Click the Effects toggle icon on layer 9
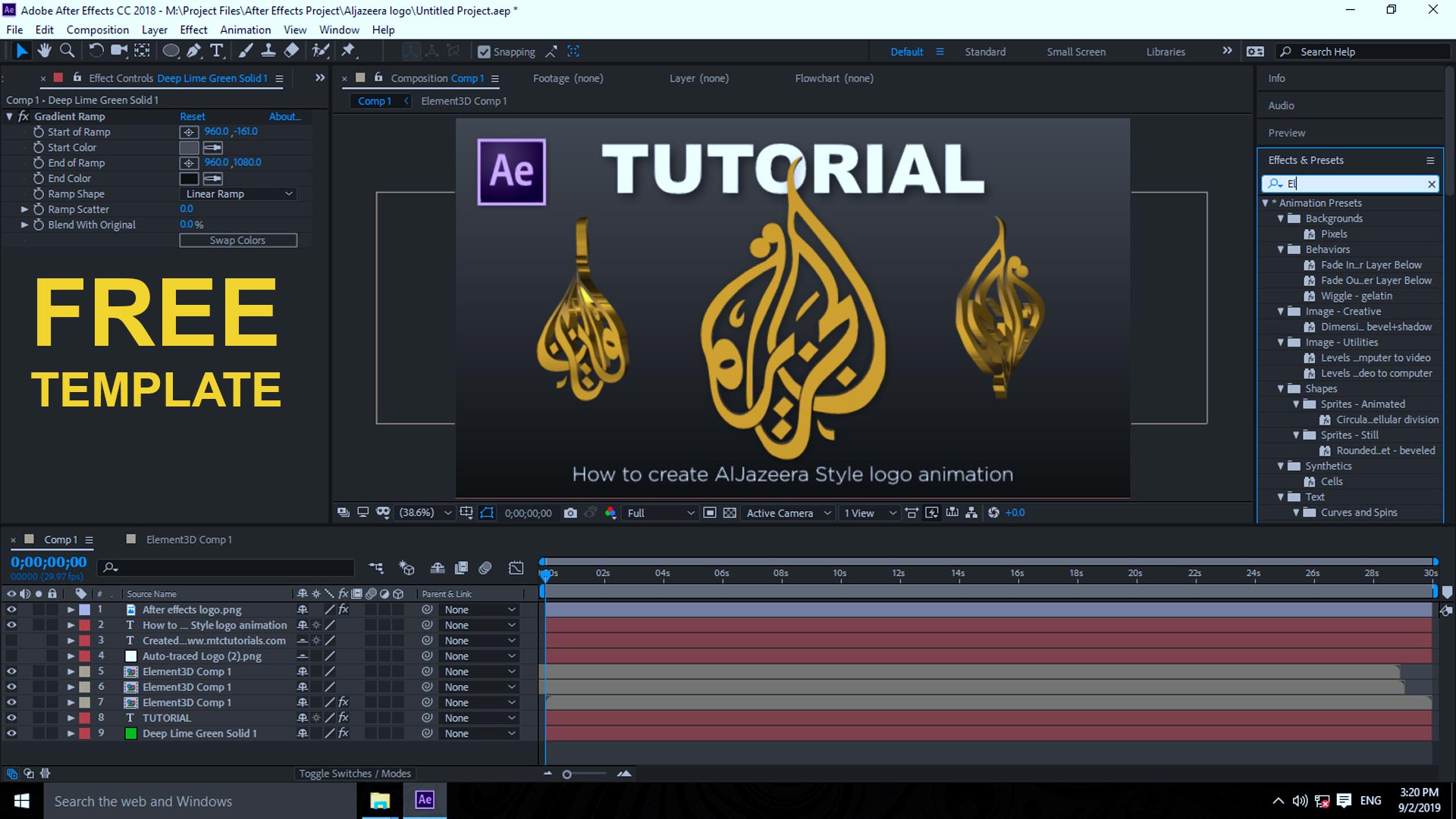Screen dimensions: 1456x819 (345, 733)
